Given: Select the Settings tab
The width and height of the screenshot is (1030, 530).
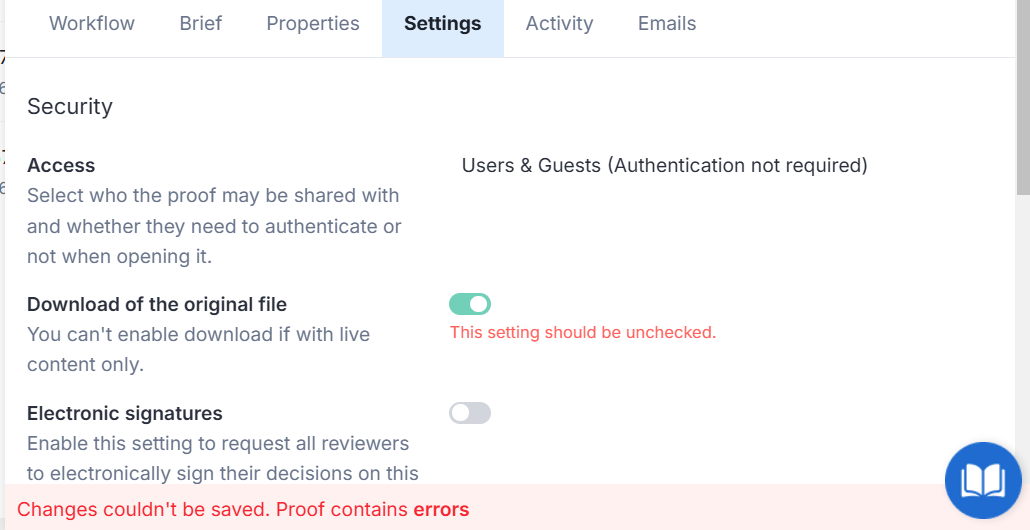Looking at the screenshot, I should (x=442, y=24).
